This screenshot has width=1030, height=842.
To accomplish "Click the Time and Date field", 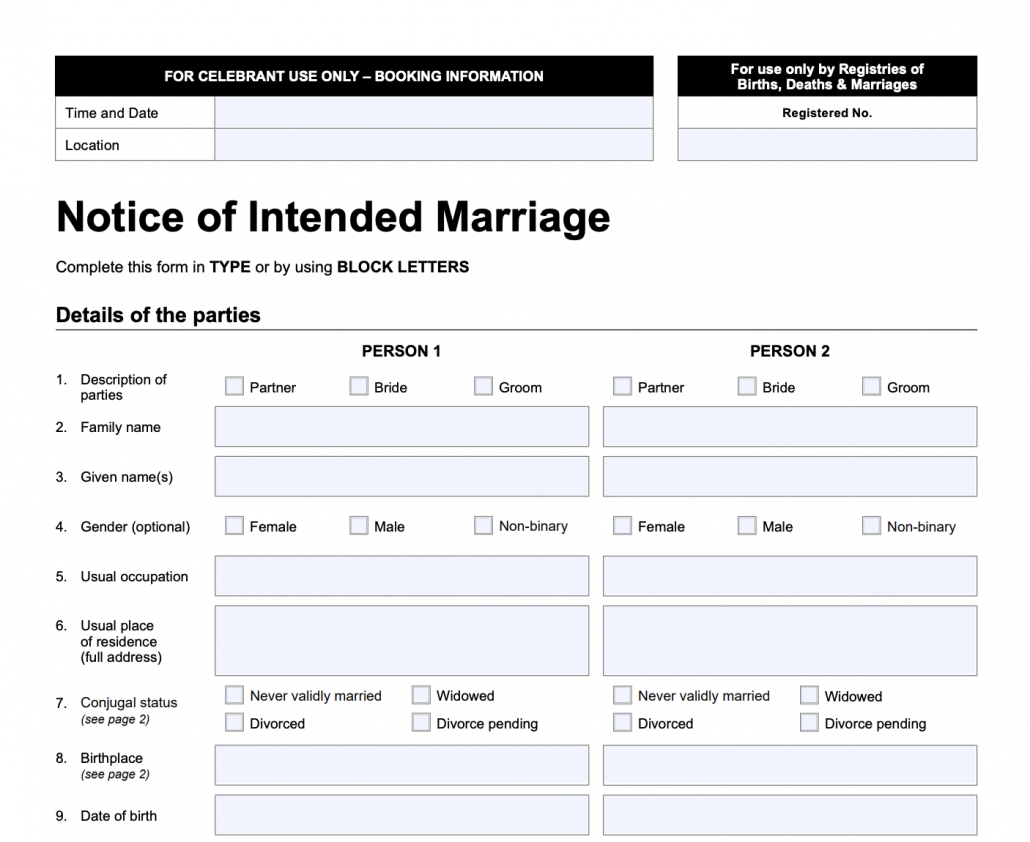I will click(x=433, y=113).
